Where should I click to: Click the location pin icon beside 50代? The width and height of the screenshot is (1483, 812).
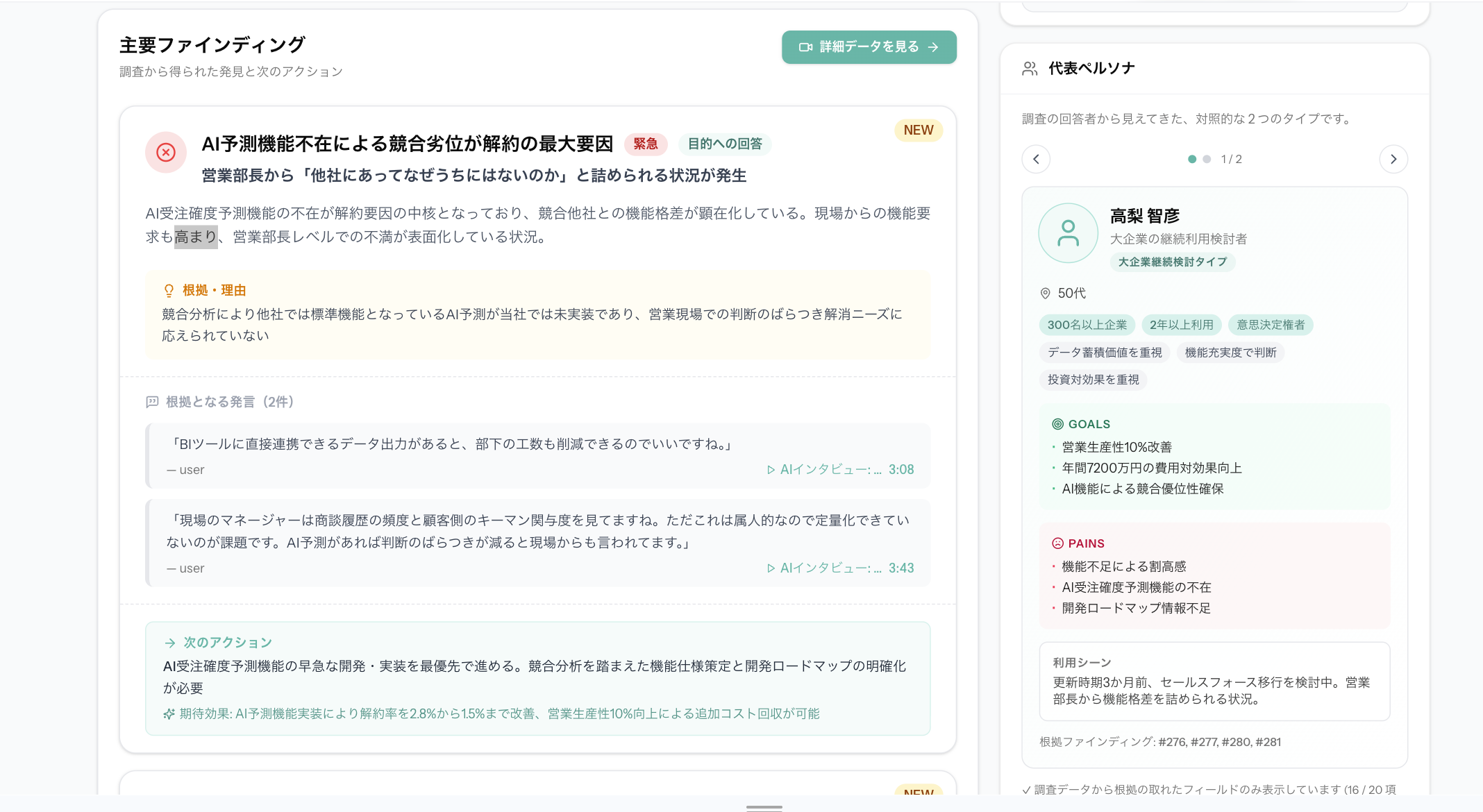click(x=1045, y=294)
